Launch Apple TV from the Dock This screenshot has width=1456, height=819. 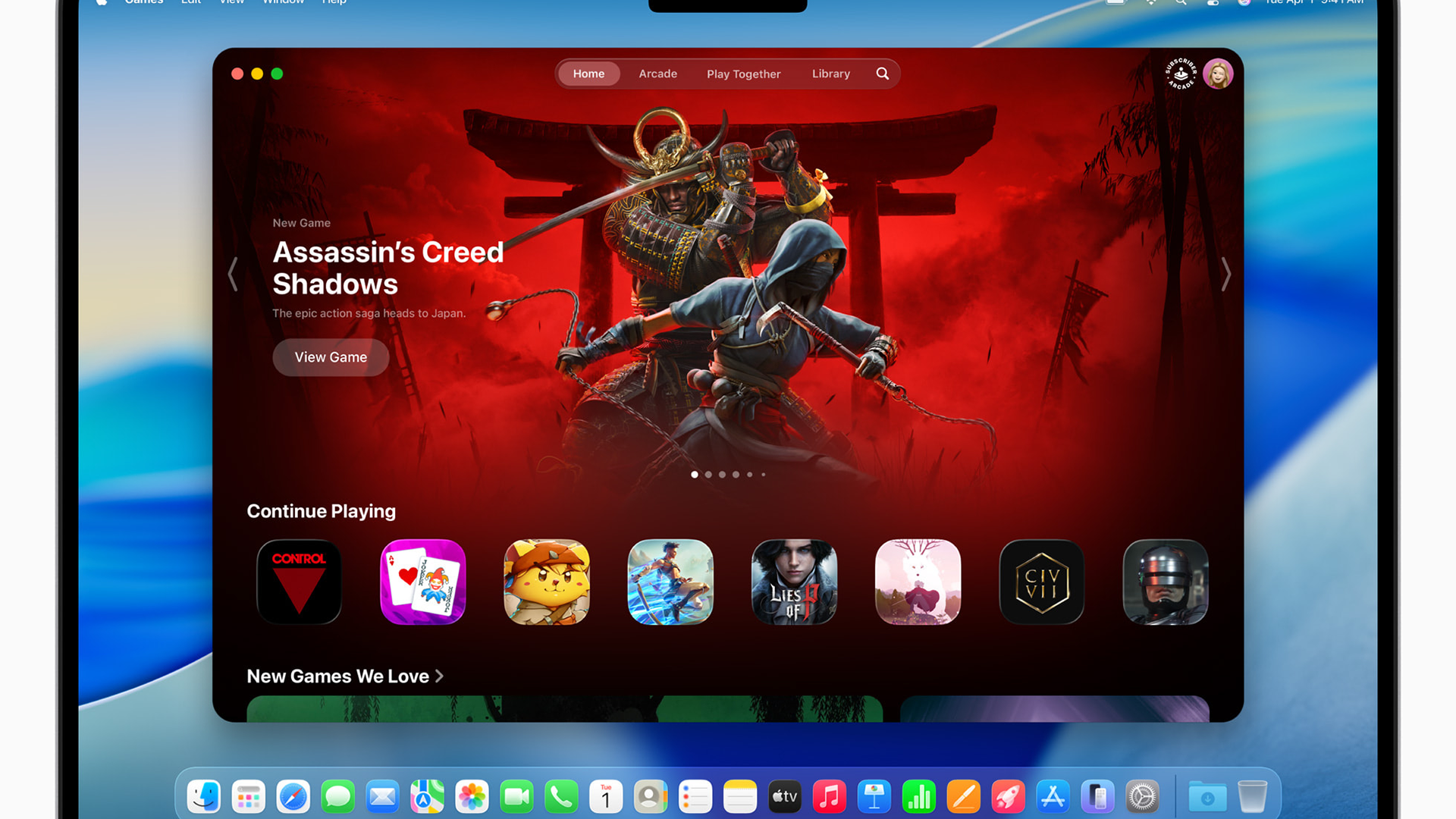[785, 797]
